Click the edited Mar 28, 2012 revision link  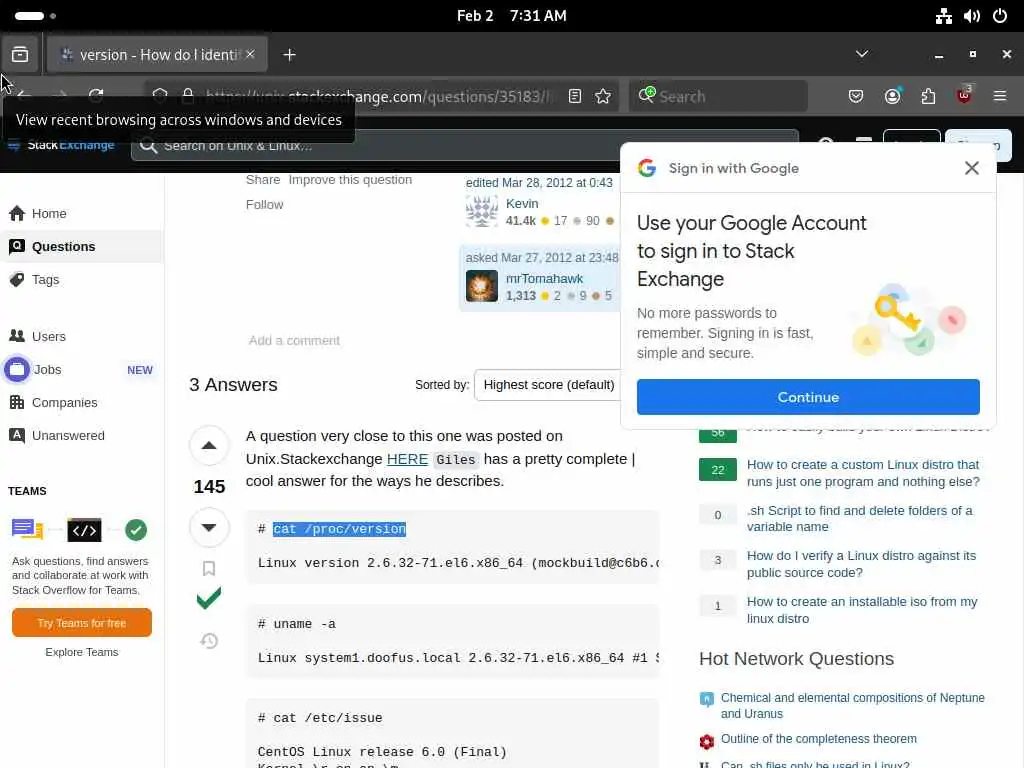pos(539,183)
